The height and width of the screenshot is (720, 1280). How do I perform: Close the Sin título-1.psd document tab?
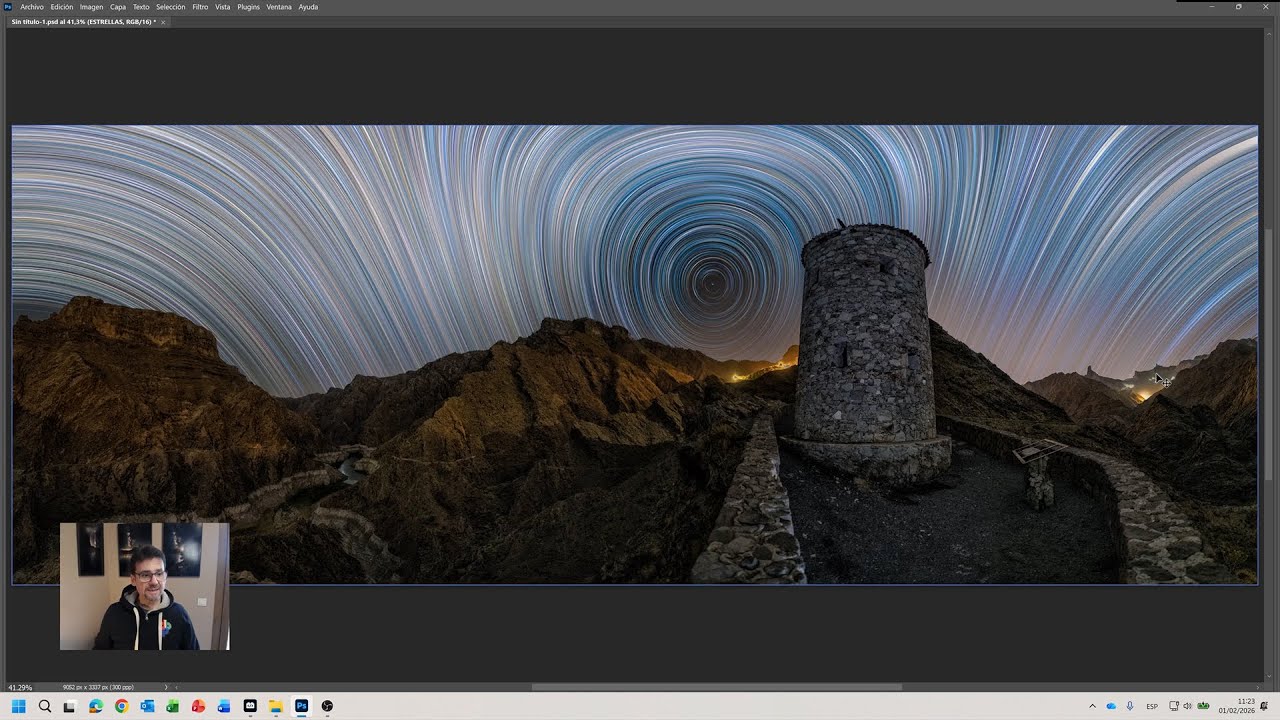pos(163,22)
